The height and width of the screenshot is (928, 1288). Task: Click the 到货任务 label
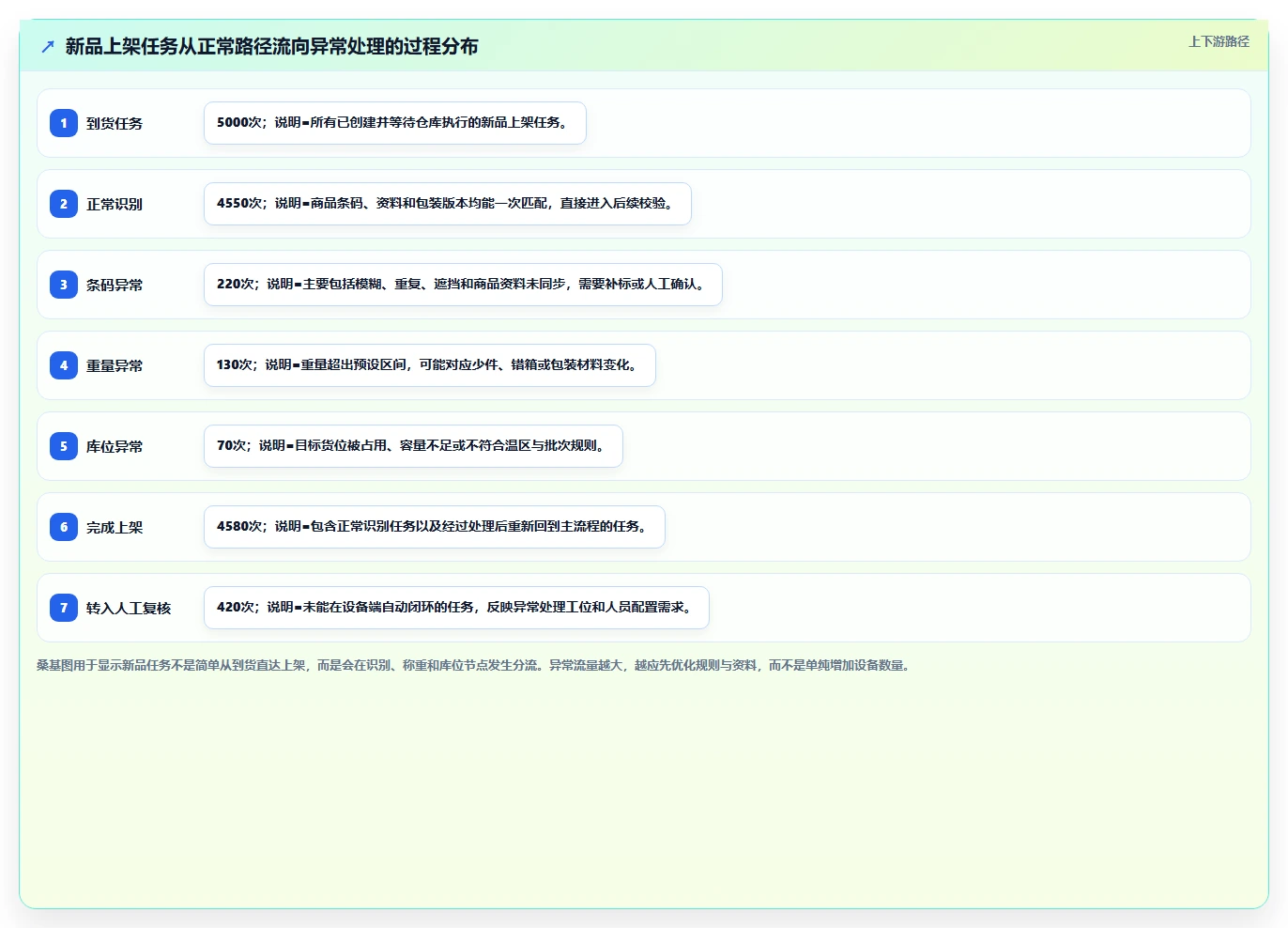(115, 123)
